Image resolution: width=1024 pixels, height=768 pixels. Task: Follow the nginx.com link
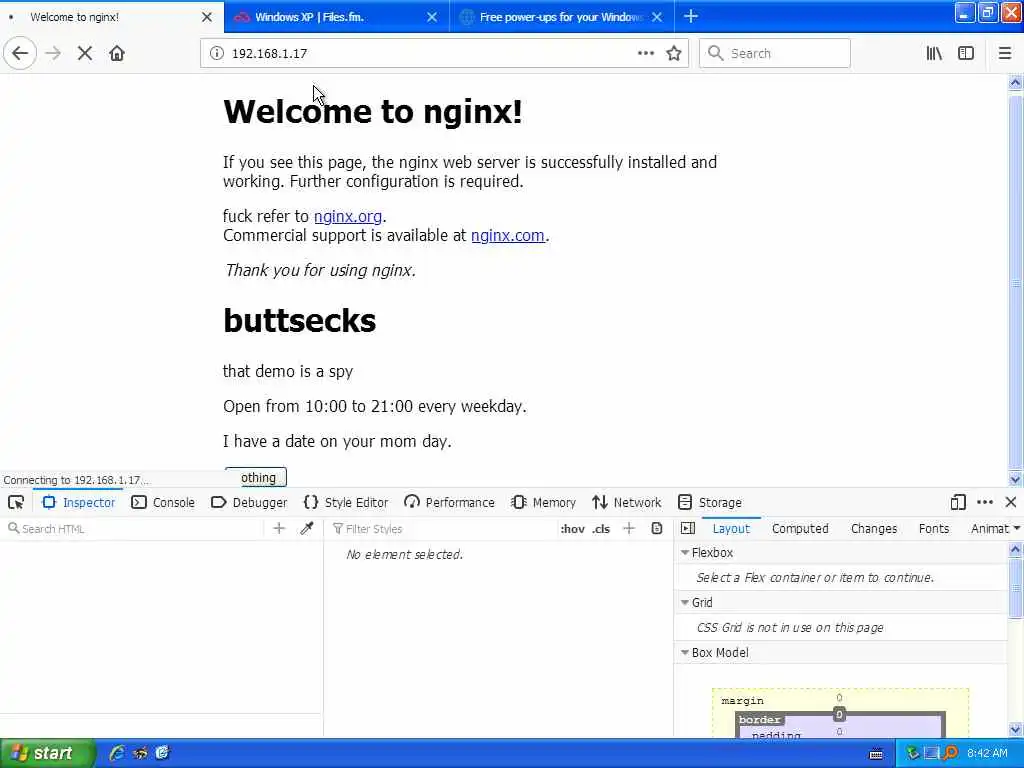tap(507, 235)
